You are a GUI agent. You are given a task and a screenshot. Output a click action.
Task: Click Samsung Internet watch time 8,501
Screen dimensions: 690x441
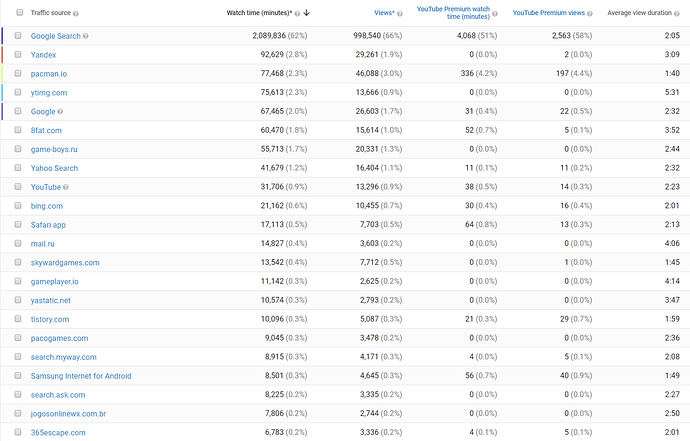click(274, 376)
